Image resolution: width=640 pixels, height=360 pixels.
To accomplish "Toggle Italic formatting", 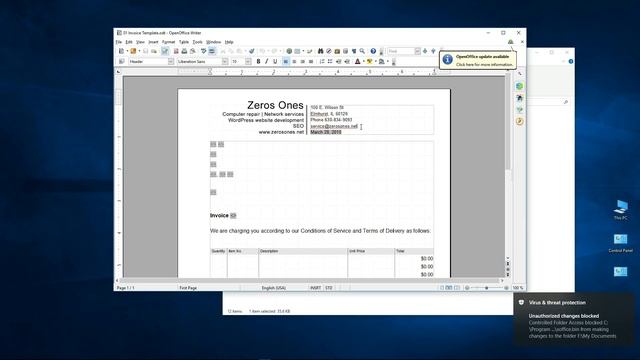I will click(267, 62).
